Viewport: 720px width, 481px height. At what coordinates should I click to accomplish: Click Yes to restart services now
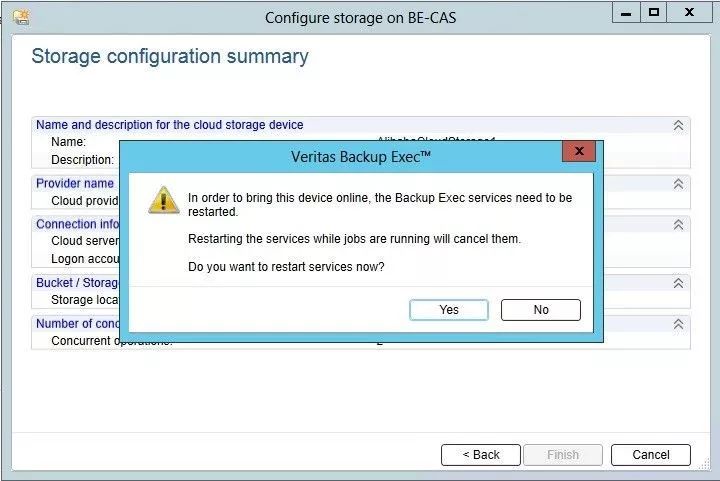[x=449, y=310]
